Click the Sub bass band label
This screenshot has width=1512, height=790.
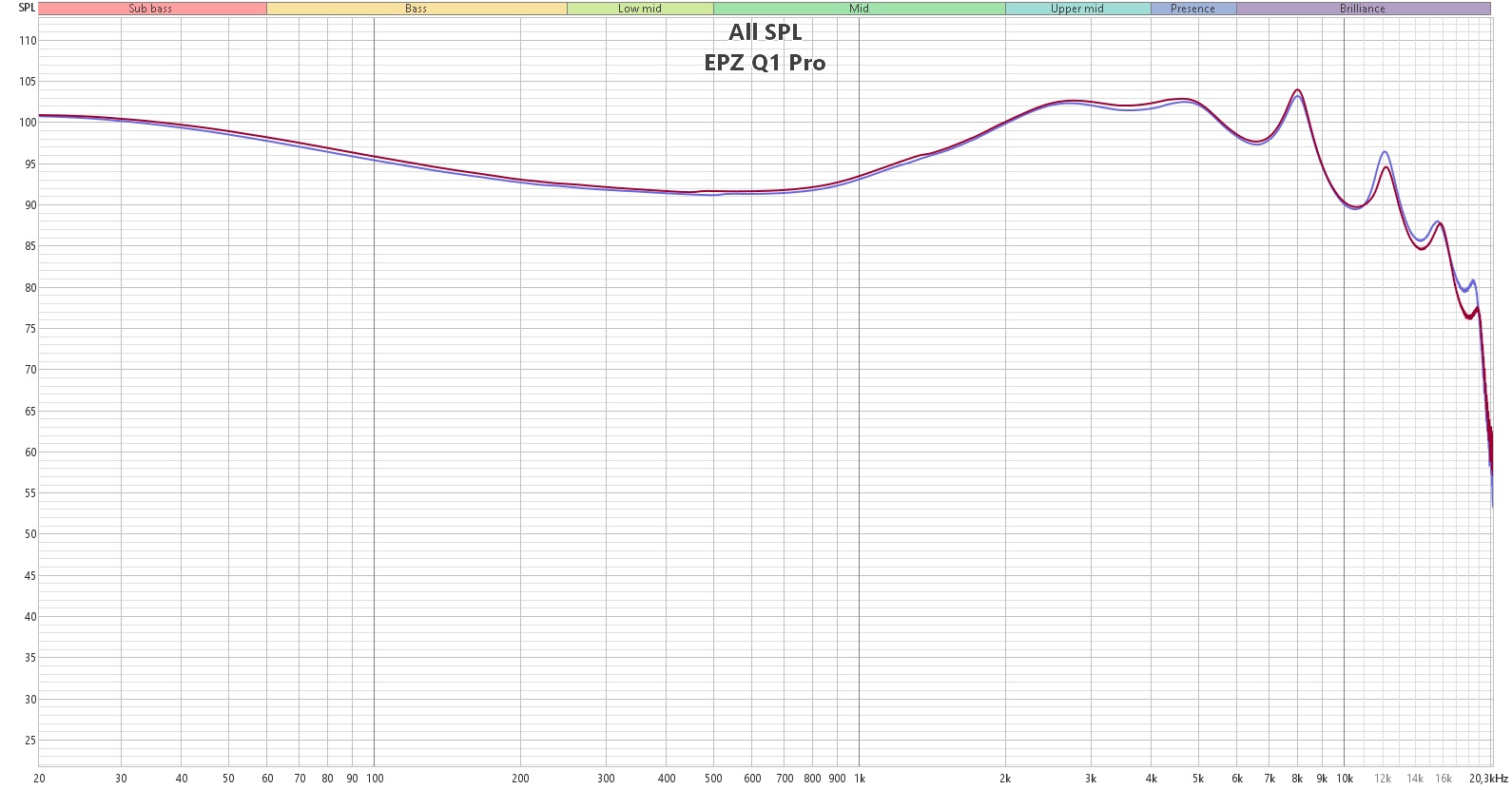(x=151, y=9)
